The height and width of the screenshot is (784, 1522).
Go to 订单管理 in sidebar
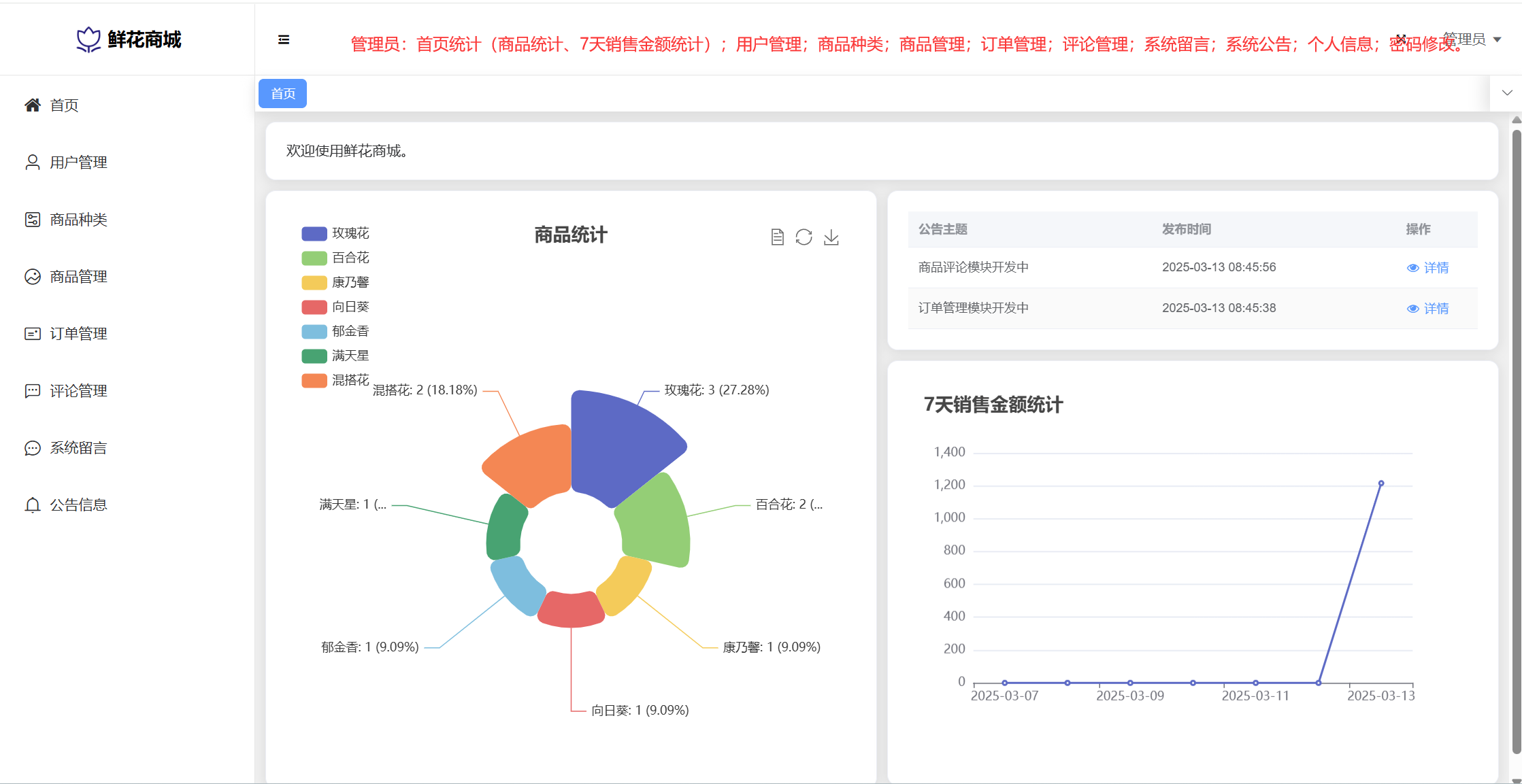tap(78, 334)
